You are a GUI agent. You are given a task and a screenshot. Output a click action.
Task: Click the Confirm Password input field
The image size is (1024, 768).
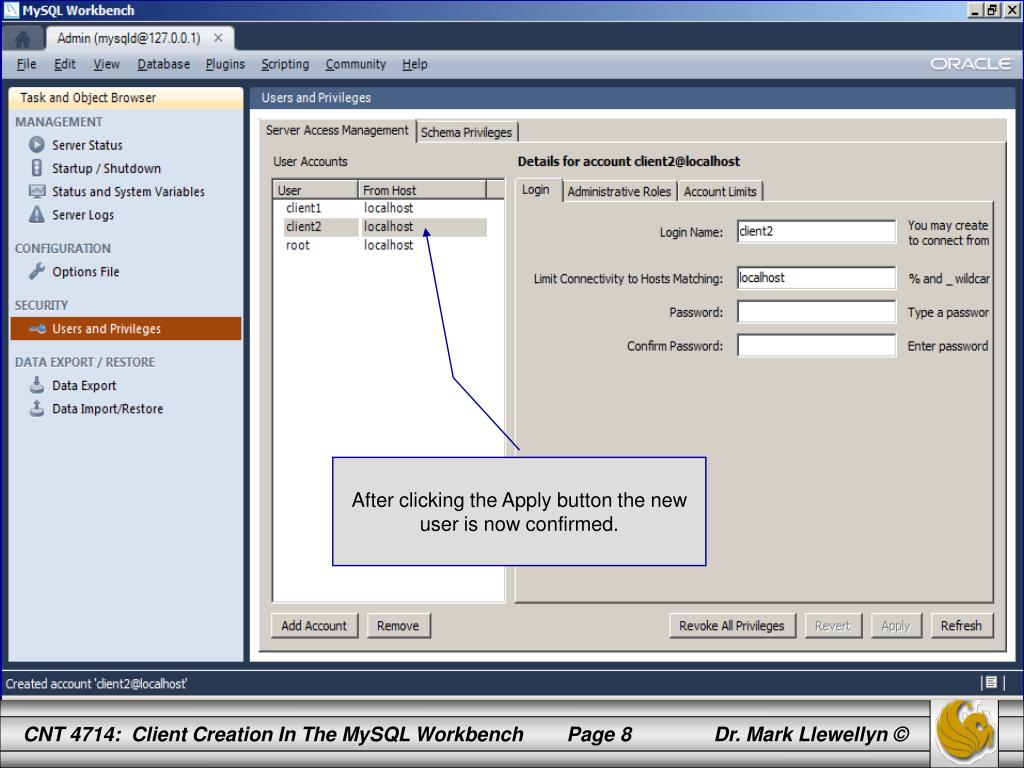coord(816,345)
